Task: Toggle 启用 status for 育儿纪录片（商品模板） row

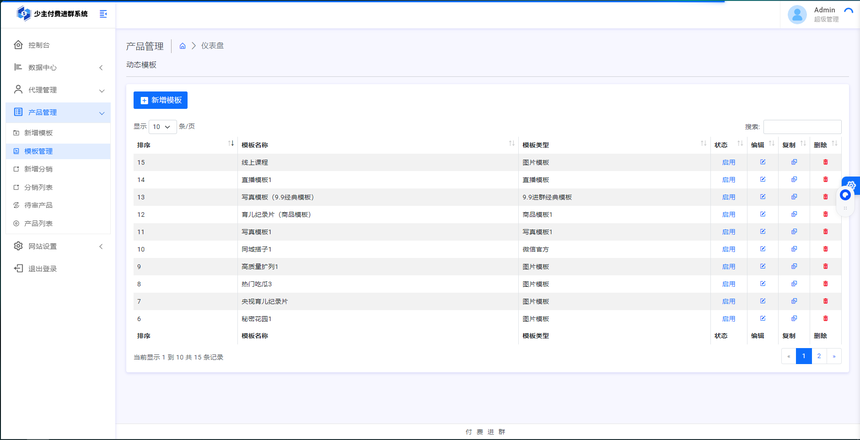Action: 728,214
